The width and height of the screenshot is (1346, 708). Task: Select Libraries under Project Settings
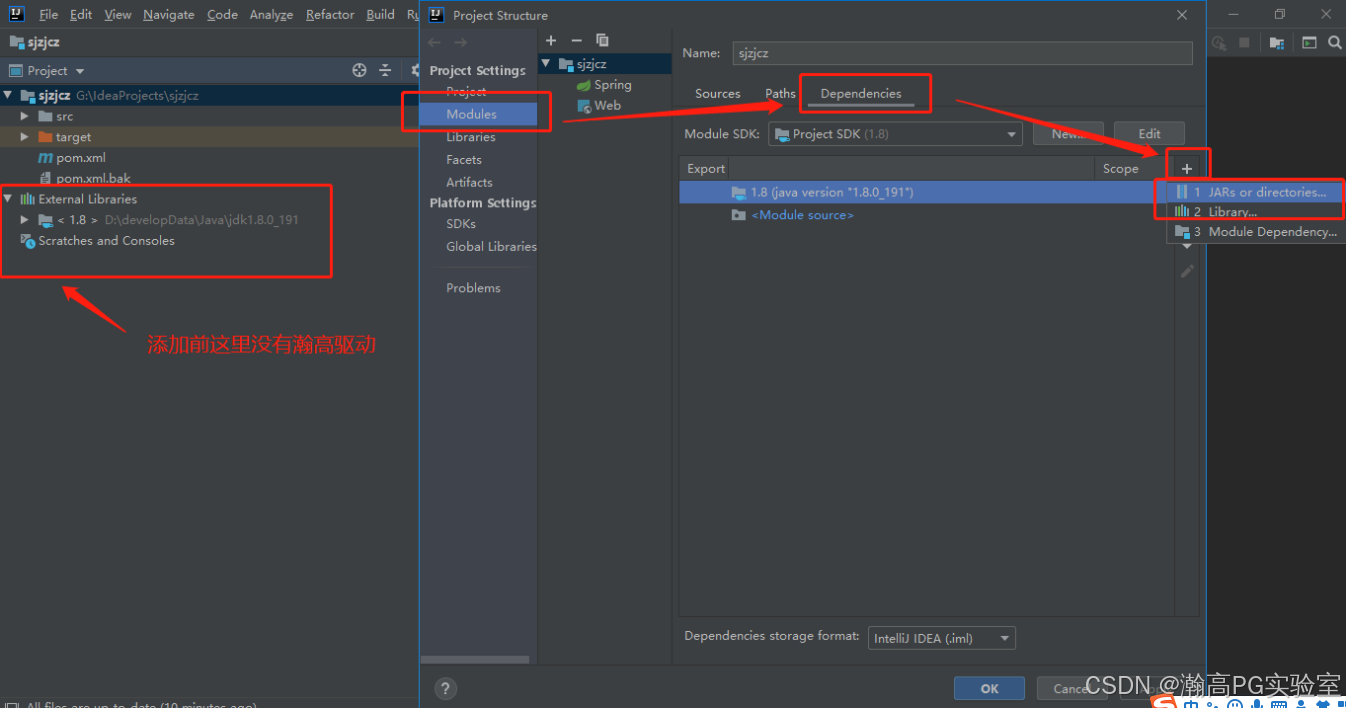coord(471,137)
